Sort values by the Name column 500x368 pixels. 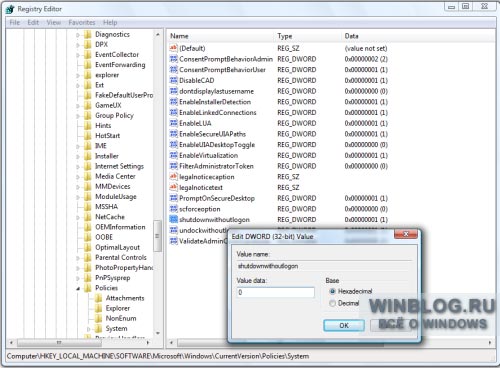tap(221, 36)
